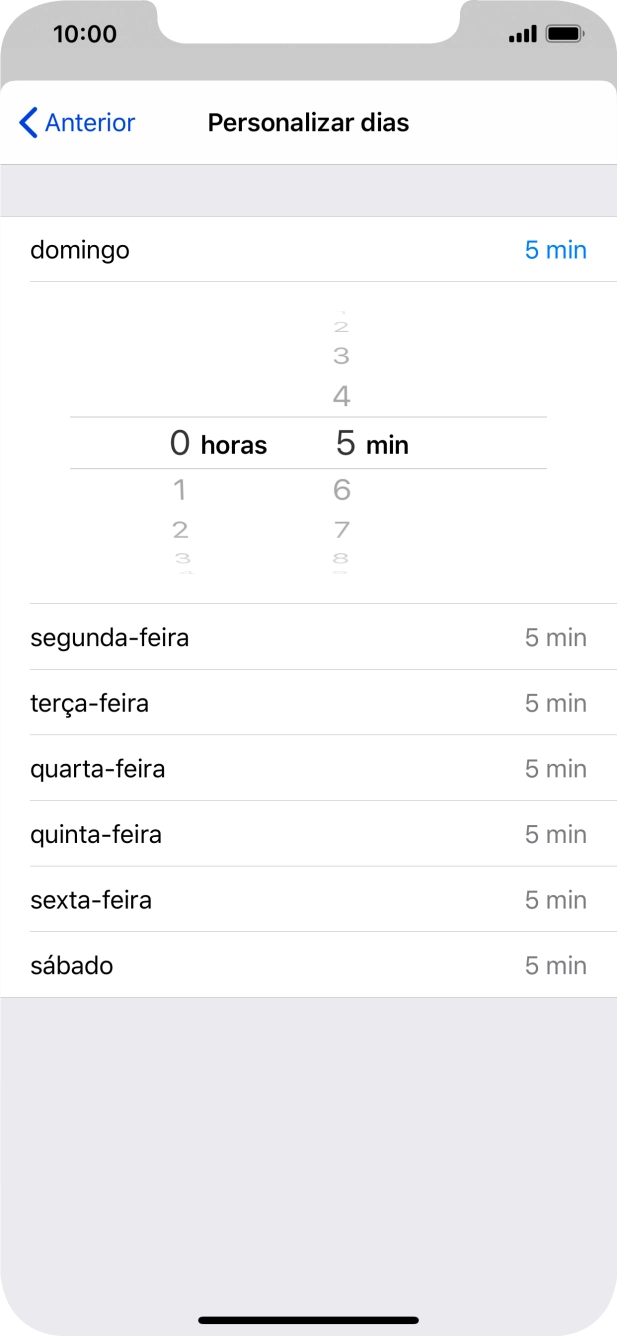
Task: Go back using the Anterior link
Action: coord(76,122)
